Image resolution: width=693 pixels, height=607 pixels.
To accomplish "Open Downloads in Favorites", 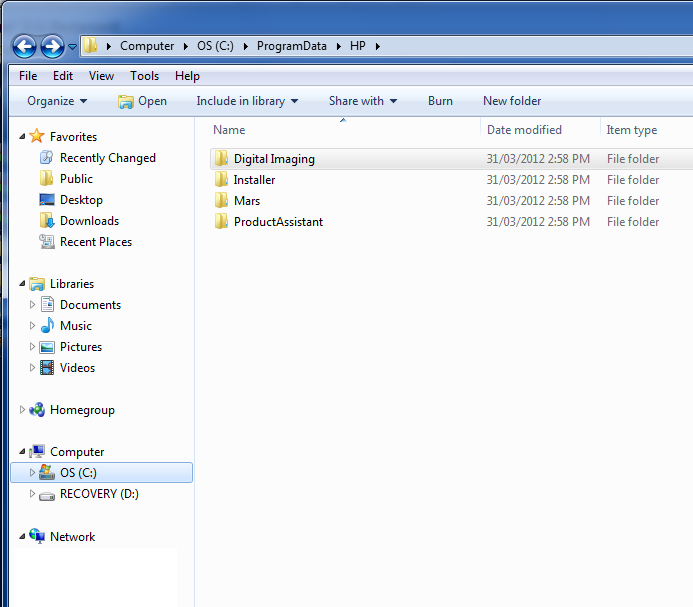I will click(89, 221).
